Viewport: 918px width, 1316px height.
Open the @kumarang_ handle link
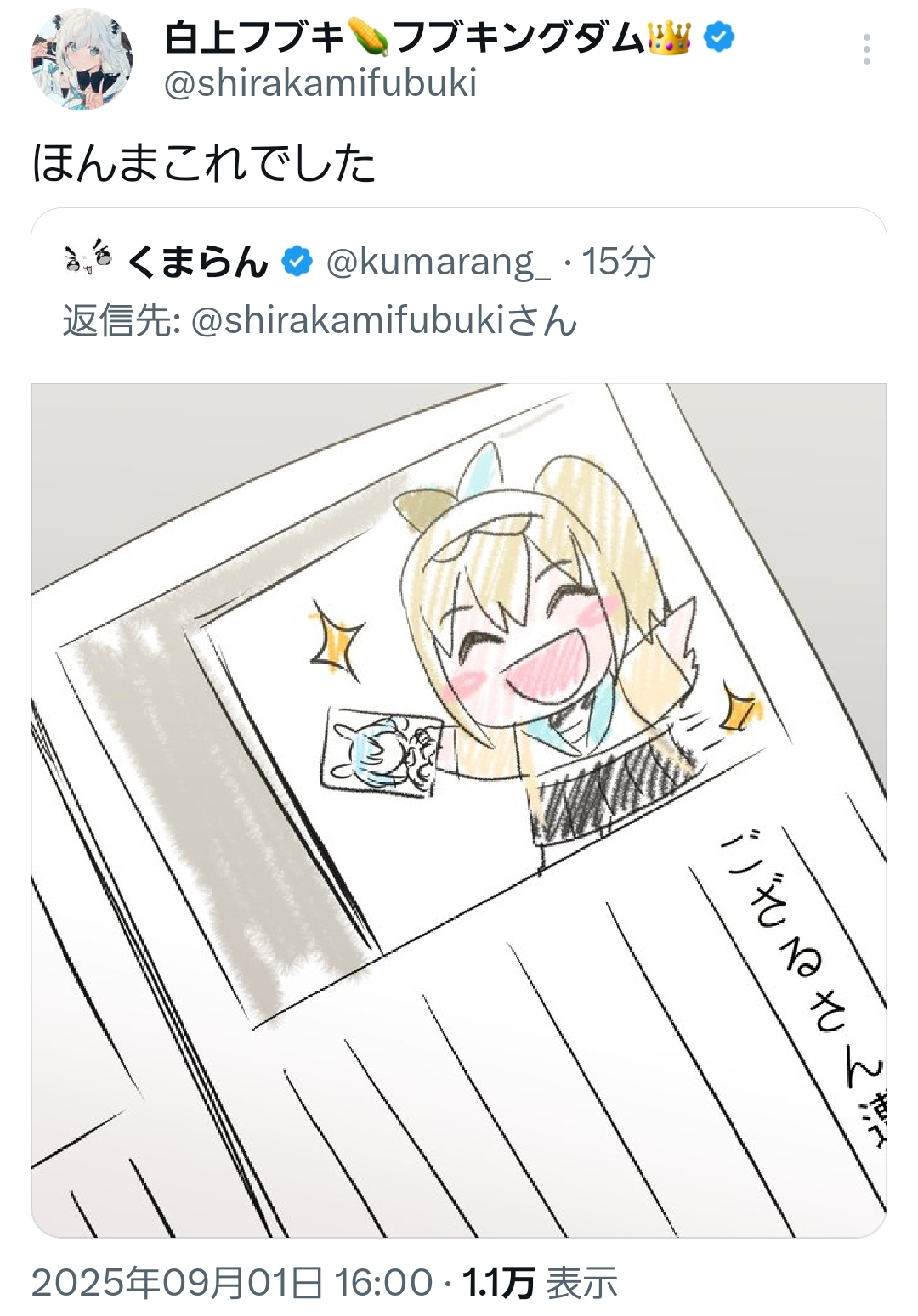pos(438,262)
